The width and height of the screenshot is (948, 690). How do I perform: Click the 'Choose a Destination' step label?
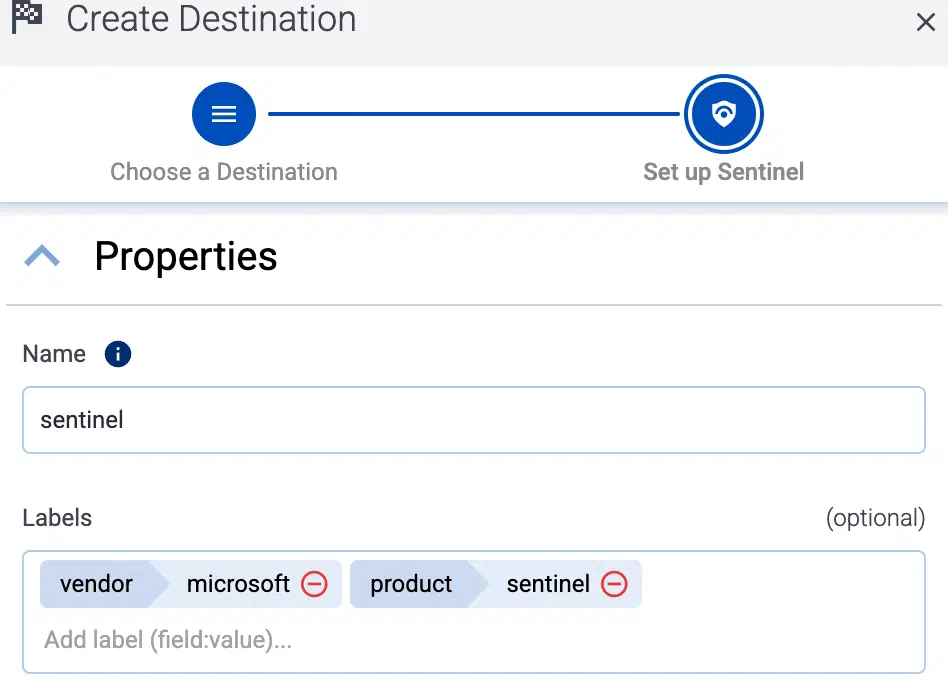coord(224,172)
